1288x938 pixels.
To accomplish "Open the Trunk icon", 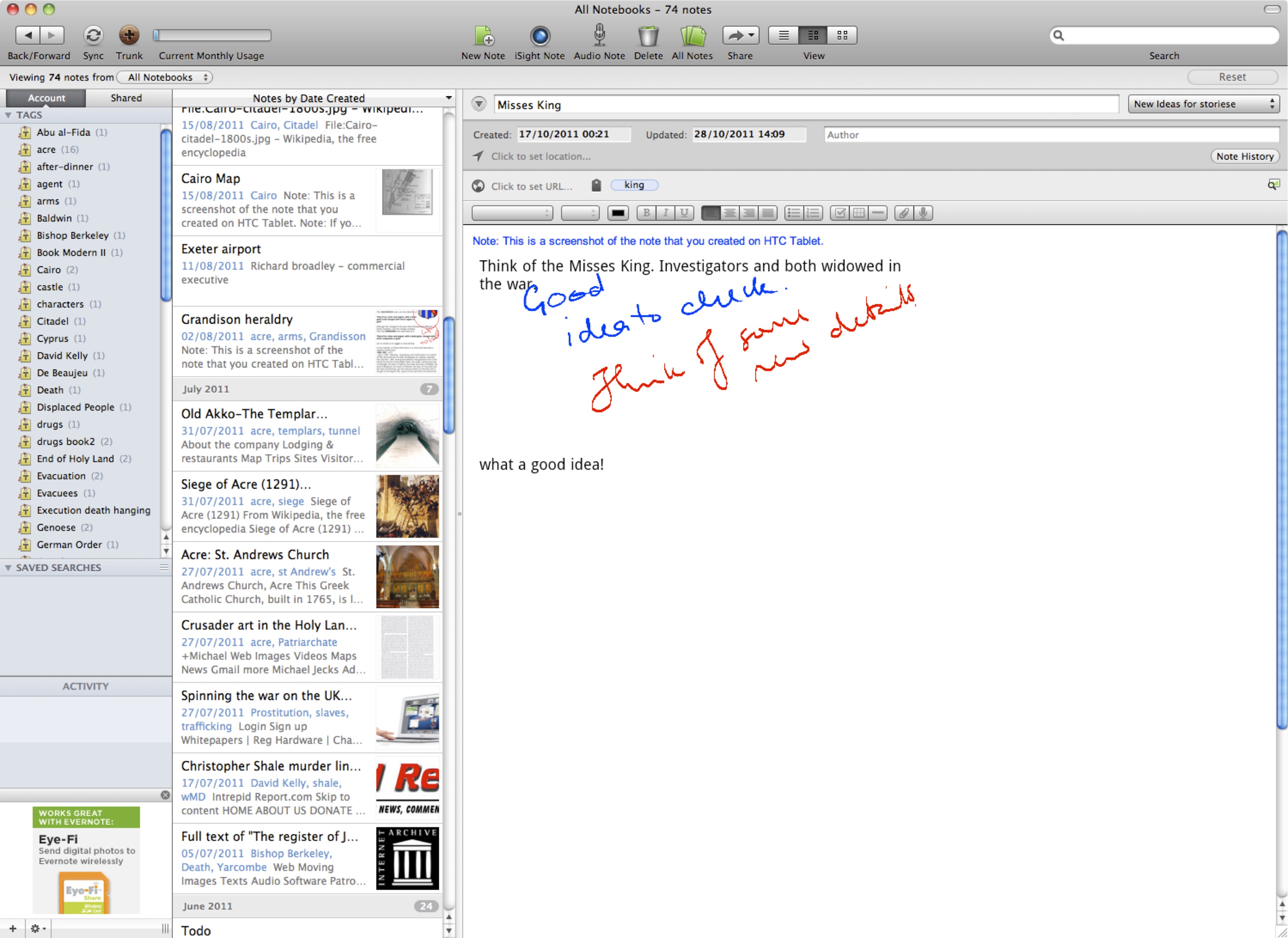I will 129,36.
